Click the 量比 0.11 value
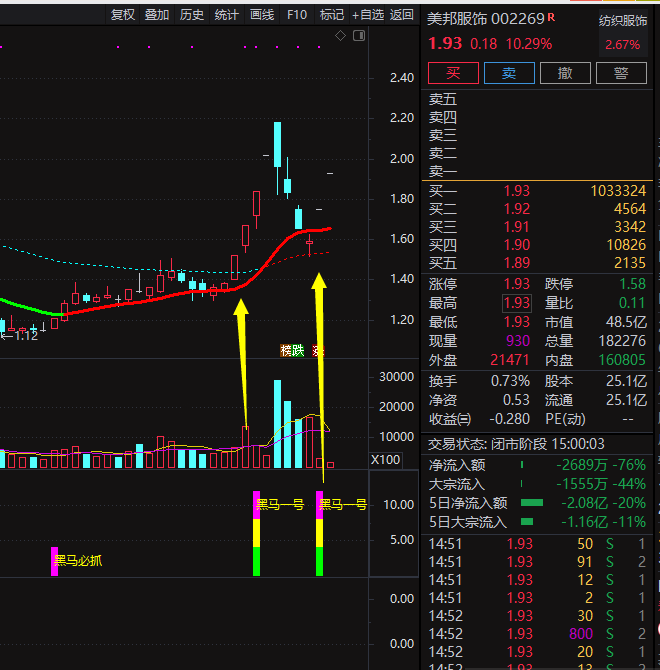Image resolution: width=660 pixels, height=670 pixels. (x=632, y=303)
